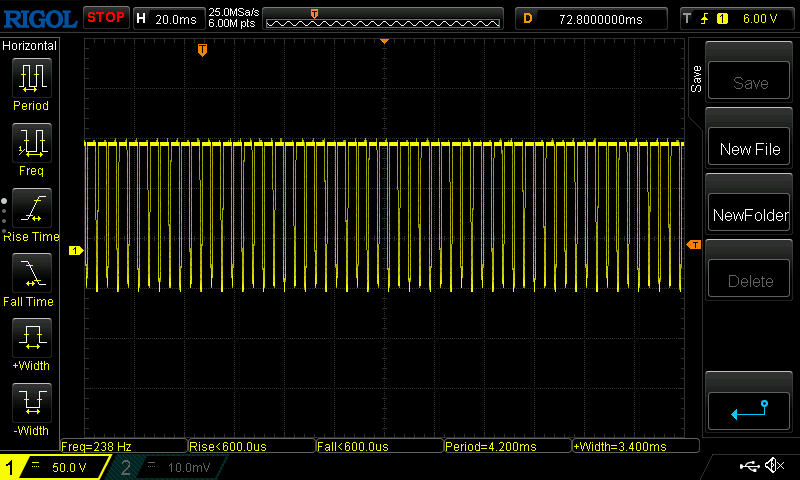The width and height of the screenshot is (800, 480).
Task: Select the +Width measurement icon
Action: pyautogui.click(x=32, y=338)
